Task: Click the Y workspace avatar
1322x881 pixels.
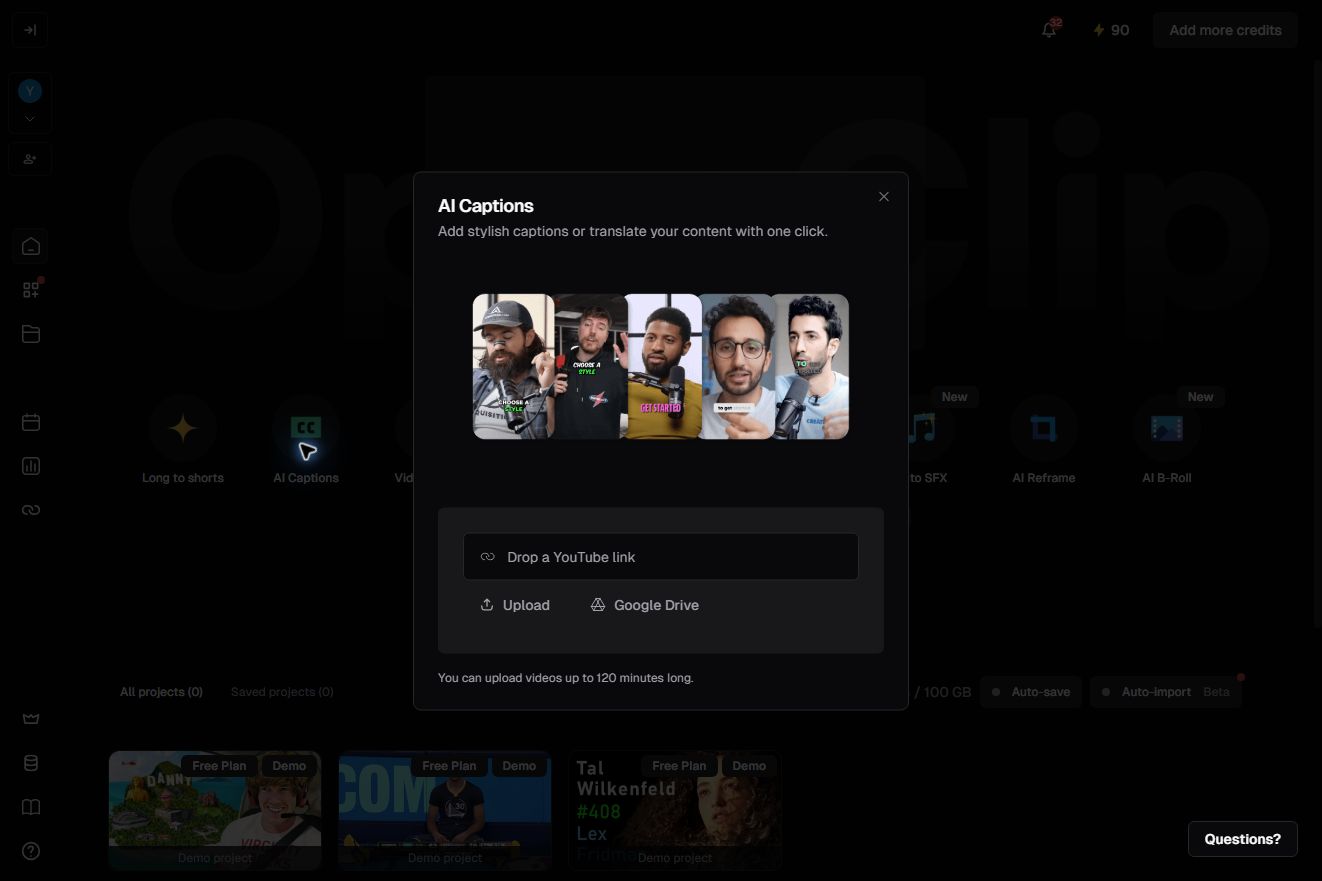Action: pyautogui.click(x=30, y=91)
